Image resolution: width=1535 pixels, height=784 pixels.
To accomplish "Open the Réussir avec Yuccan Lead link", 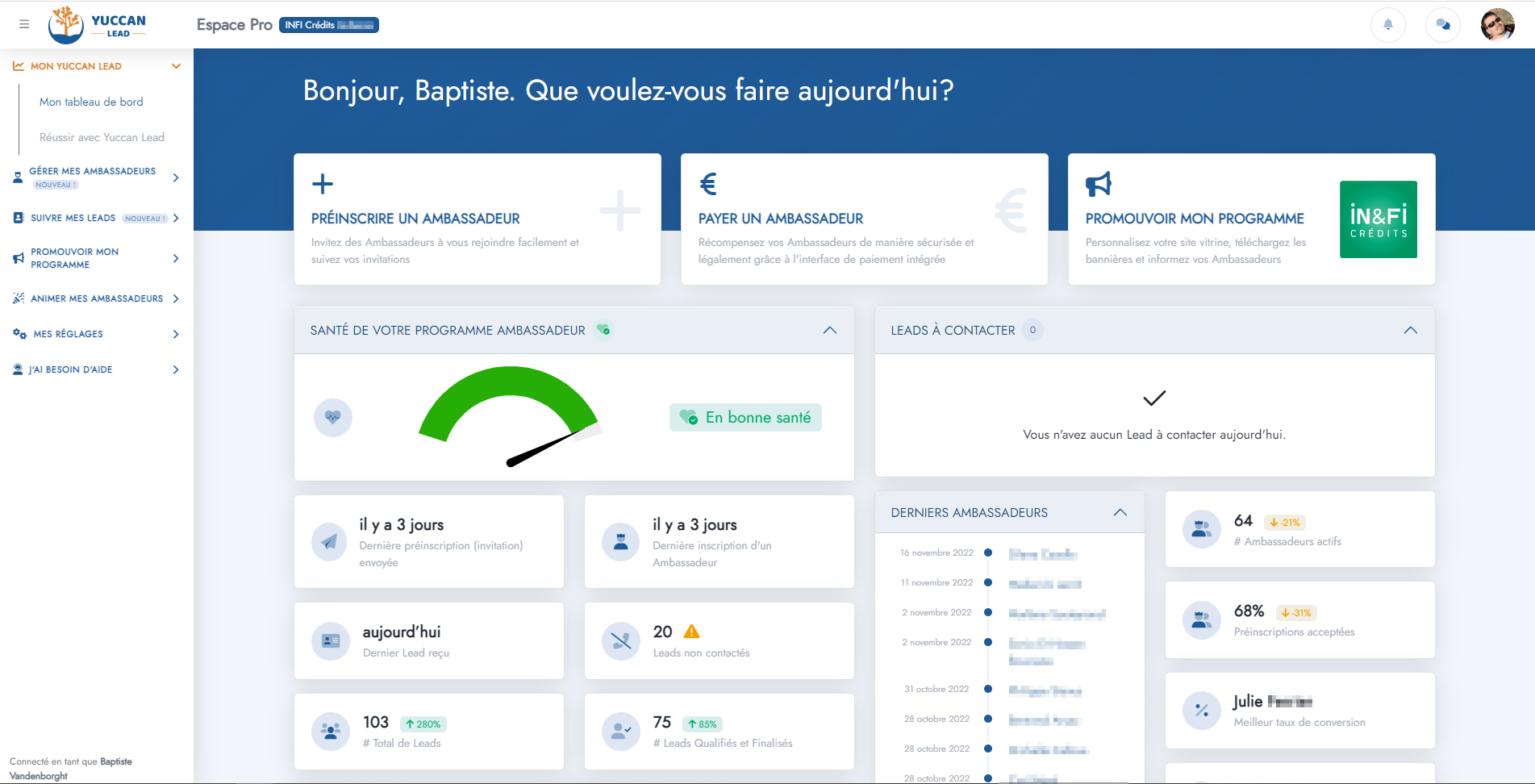I will click(102, 137).
